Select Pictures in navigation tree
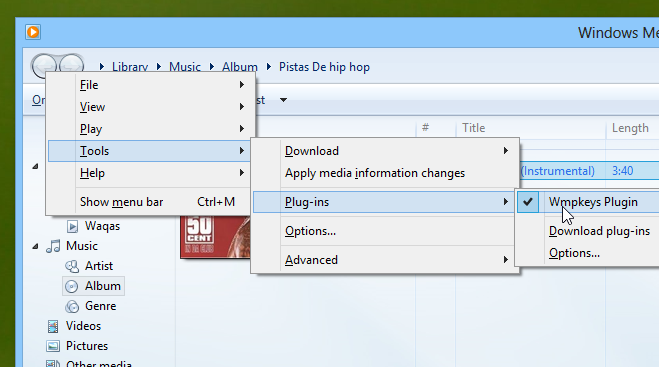 click(x=87, y=346)
